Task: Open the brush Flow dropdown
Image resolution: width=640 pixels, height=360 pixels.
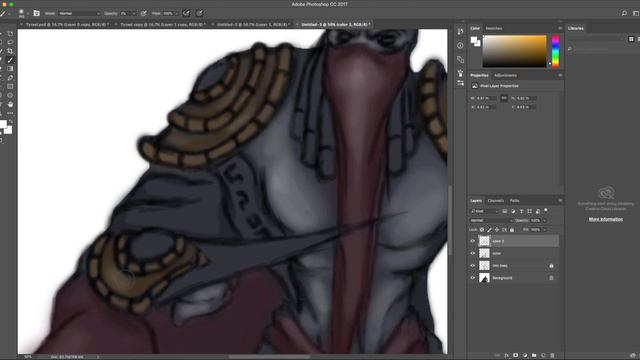Action: coord(177,13)
